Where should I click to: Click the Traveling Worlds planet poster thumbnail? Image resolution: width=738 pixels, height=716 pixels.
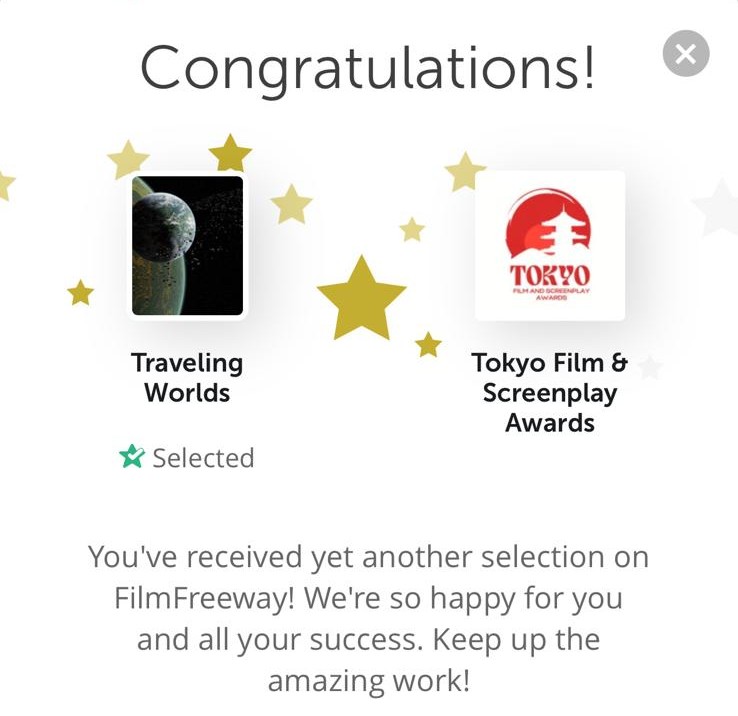(188, 246)
